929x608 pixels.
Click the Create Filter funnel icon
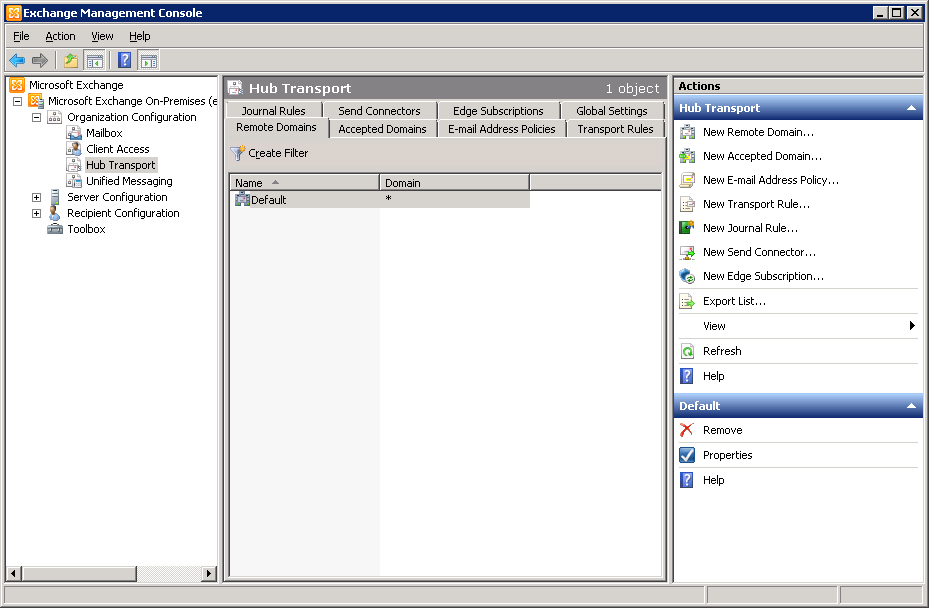(238, 153)
